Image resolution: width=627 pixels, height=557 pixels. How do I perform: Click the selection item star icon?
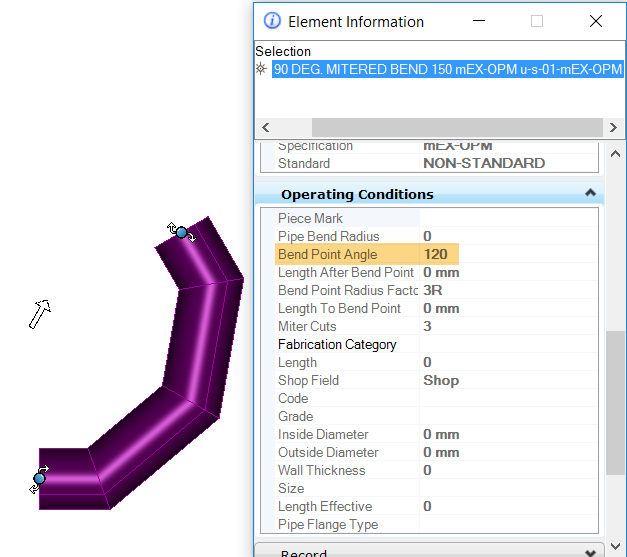(x=261, y=69)
